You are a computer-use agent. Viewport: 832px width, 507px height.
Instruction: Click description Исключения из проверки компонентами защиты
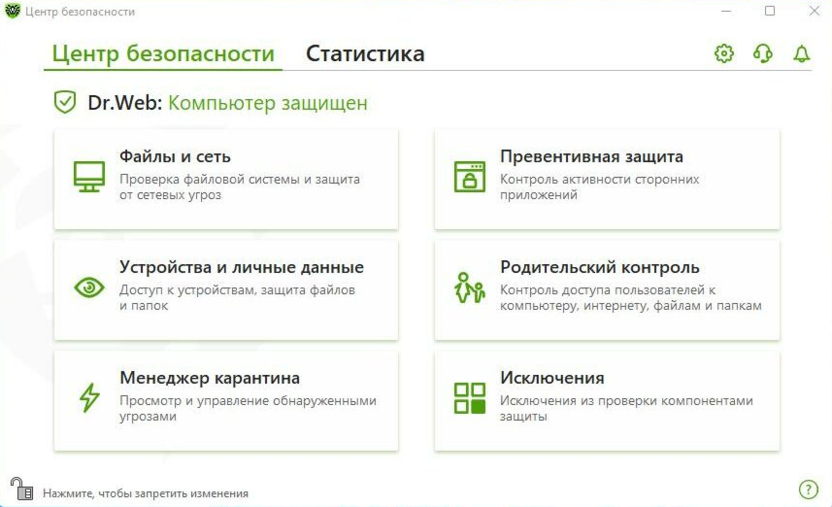pos(627,408)
